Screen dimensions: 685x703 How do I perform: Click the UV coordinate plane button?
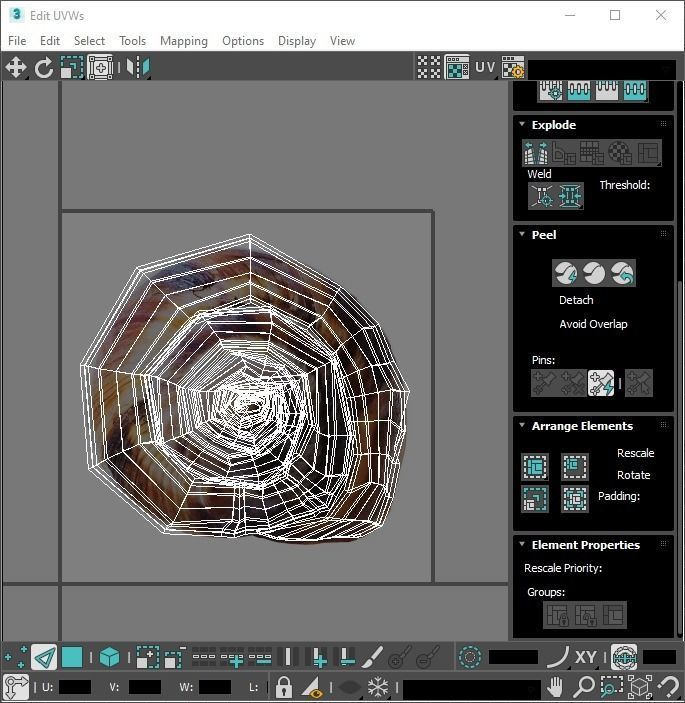(485, 68)
